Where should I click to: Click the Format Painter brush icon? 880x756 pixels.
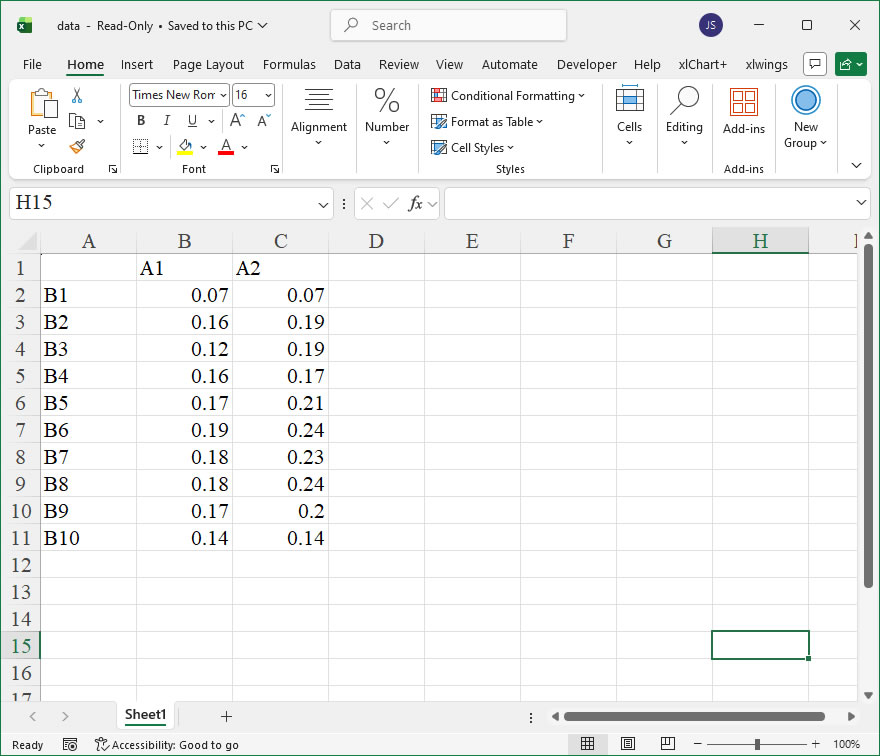(77, 146)
